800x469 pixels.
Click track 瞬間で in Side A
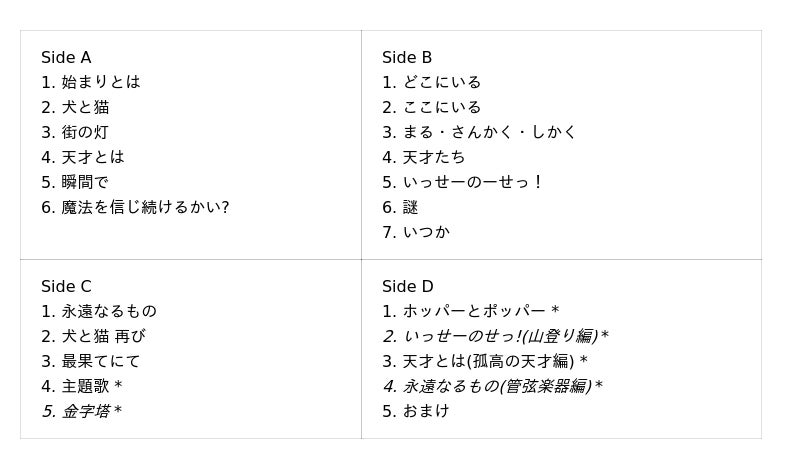[x=85, y=183]
